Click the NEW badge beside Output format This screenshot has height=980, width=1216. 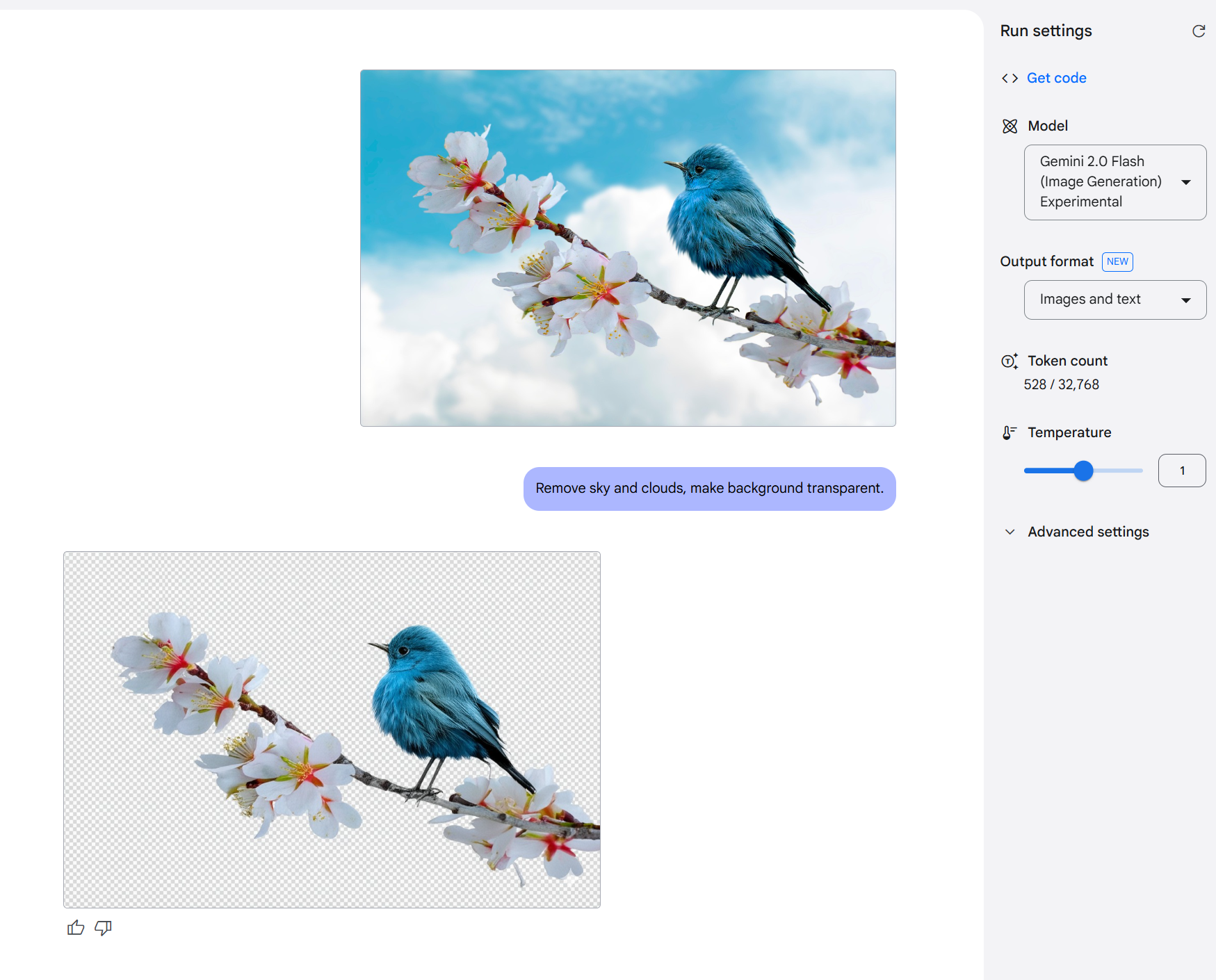click(1117, 262)
